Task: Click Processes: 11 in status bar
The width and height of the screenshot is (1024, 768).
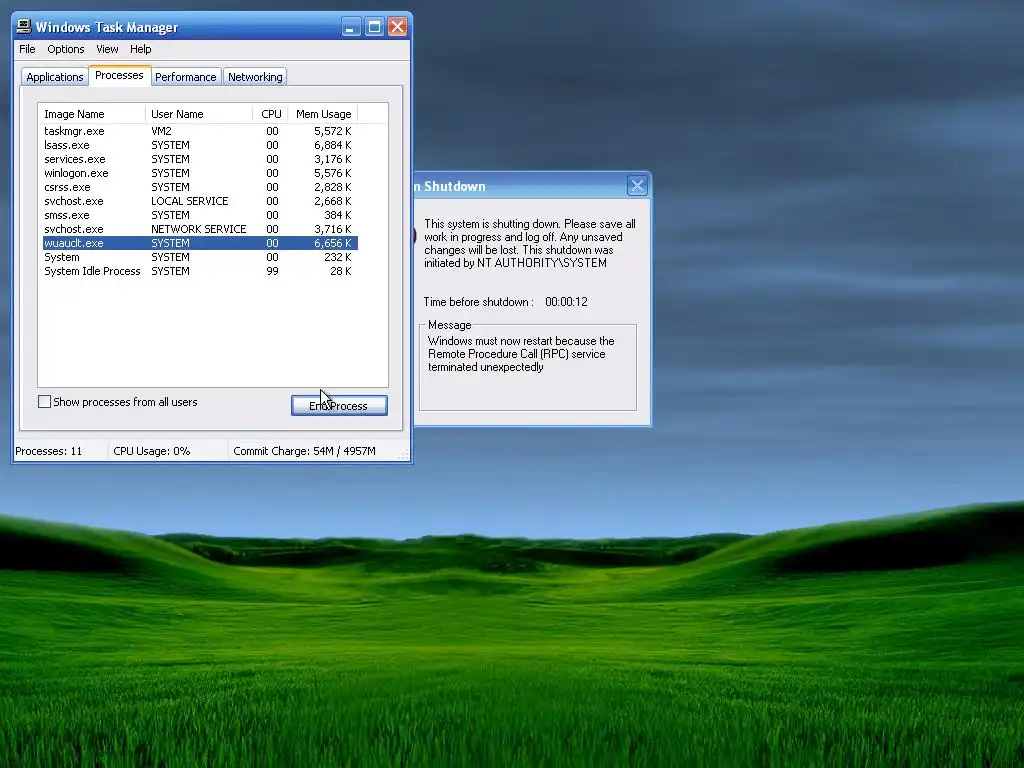Action: (x=49, y=451)
